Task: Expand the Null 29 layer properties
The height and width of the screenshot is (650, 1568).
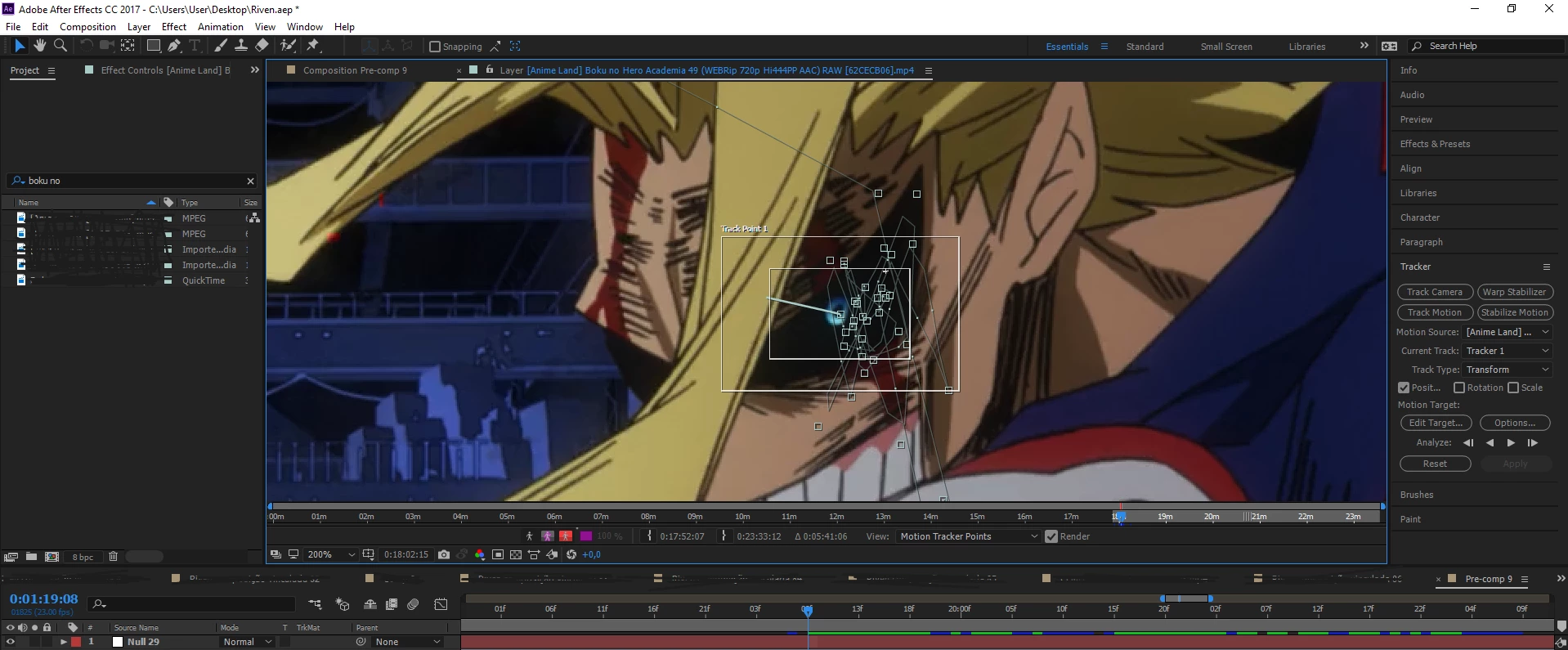Action: [63, 642]
